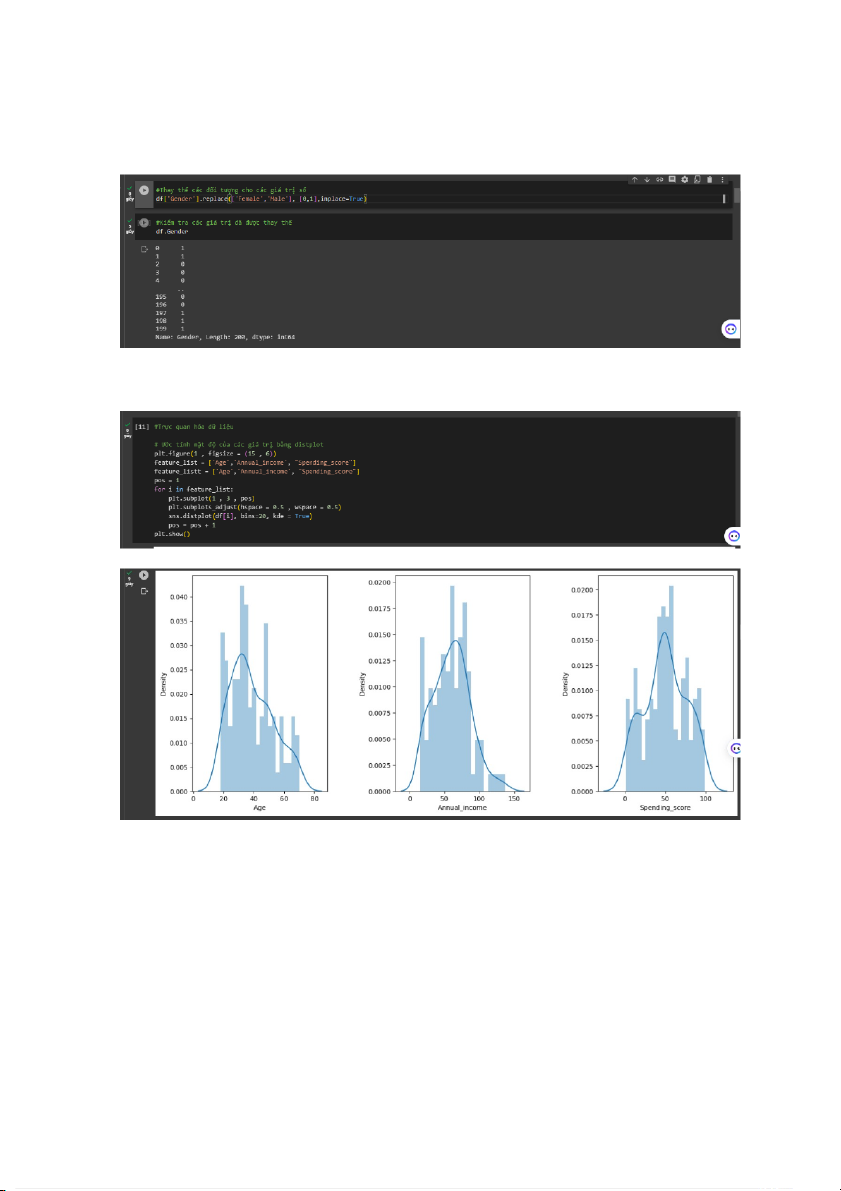Image resolution: width=841 pixels, height=1191 pixels.
Task: Move cell up with the up arrow icon
Action: (x=634, y=180)
